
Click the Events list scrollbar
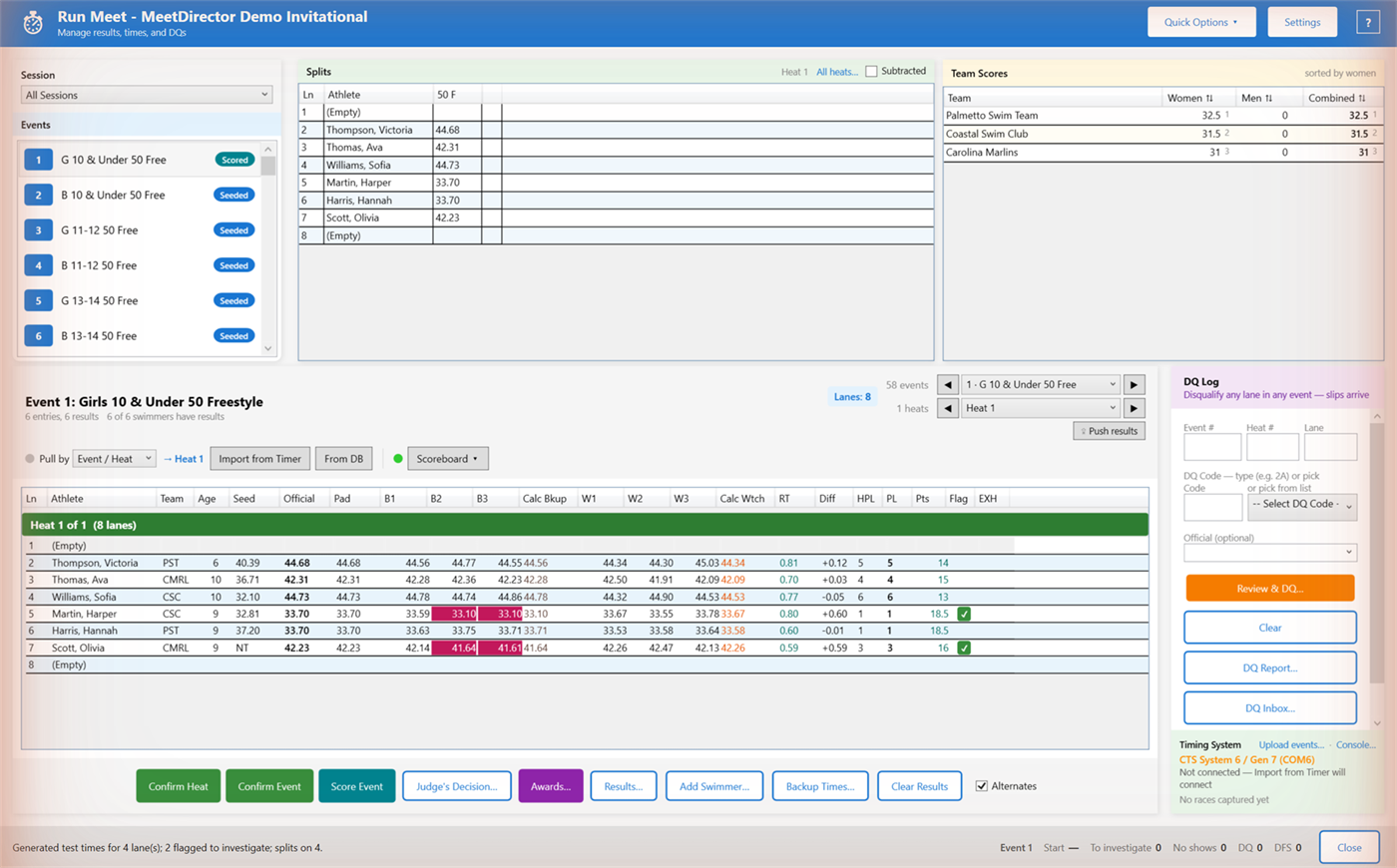coord(267,248)
